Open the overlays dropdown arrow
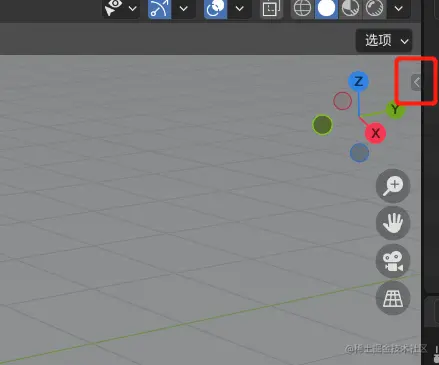 (240, 8)
